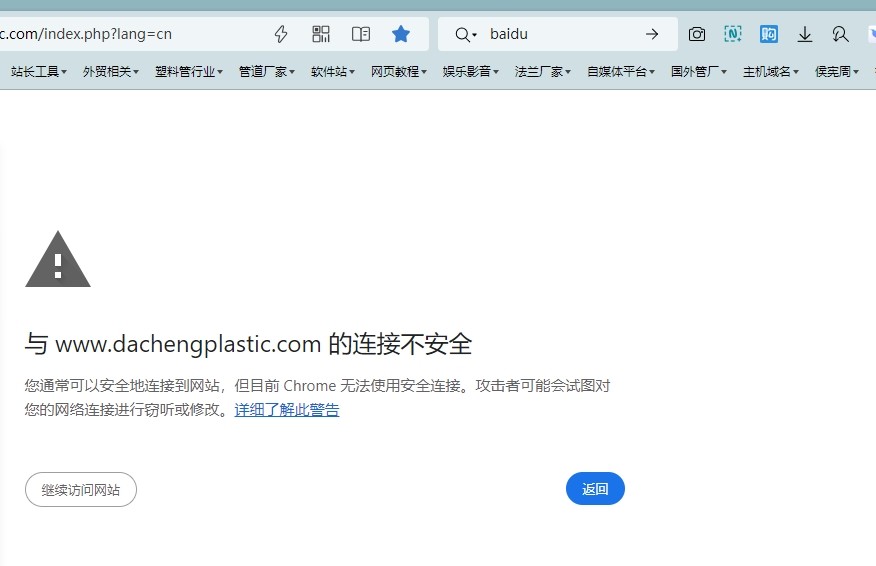The image size is (876, 566).
Task: Click the 继续访问网站 button
Action: (81, 490)
